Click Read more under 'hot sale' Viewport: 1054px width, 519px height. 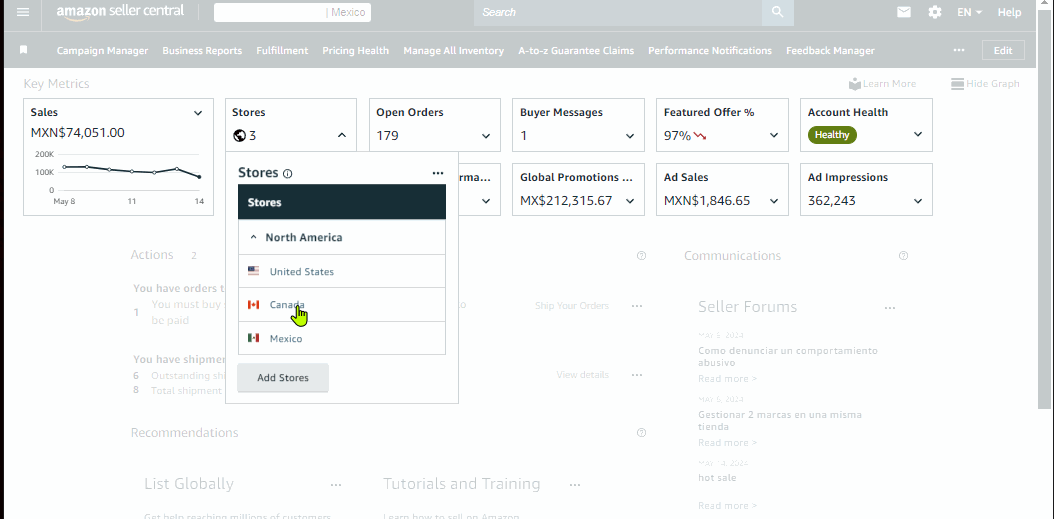click(727, 506)
